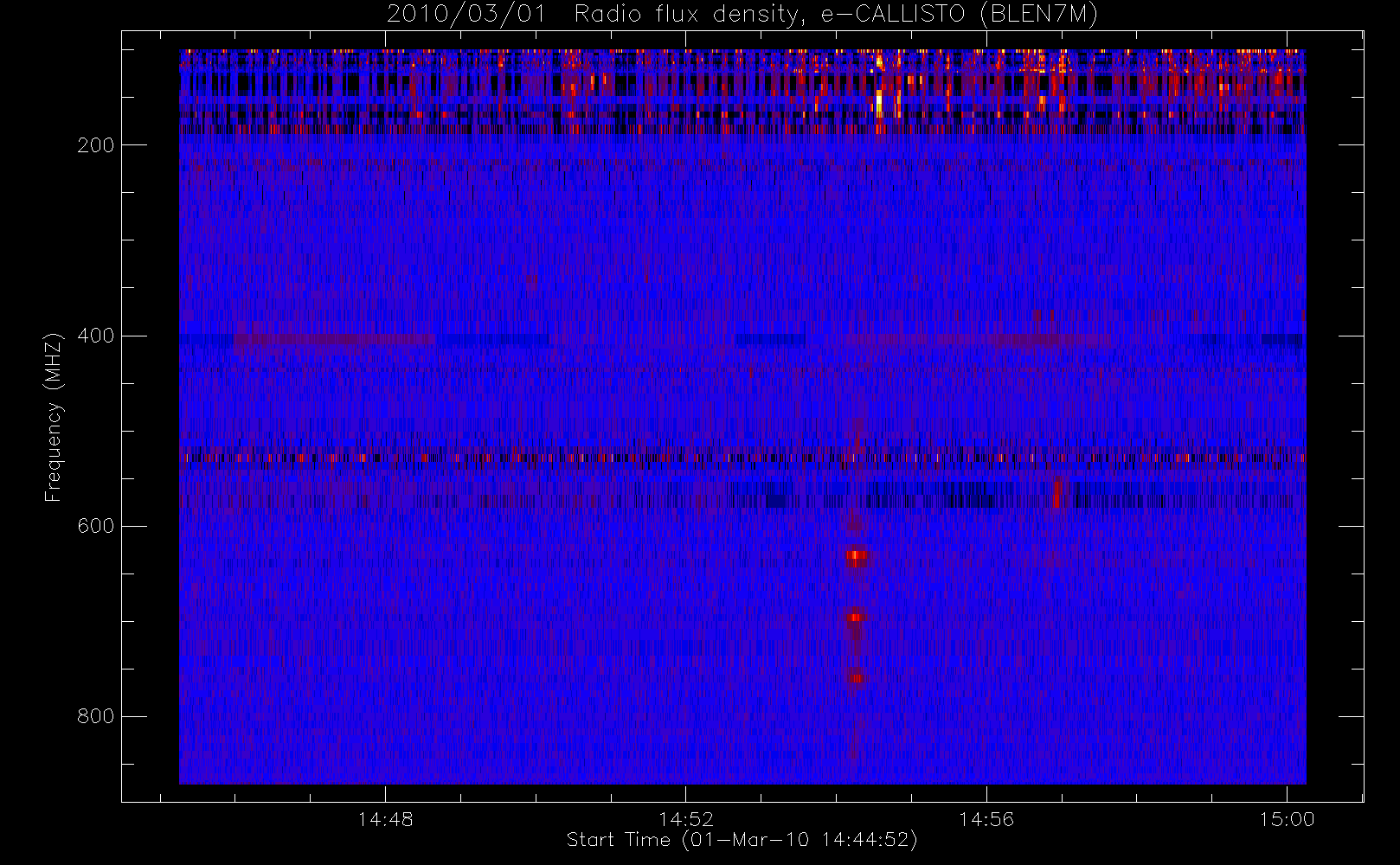The image size is (1400, 865).
Task: Select the '800' frequency axis label
Action: click(x=95, y=716)
